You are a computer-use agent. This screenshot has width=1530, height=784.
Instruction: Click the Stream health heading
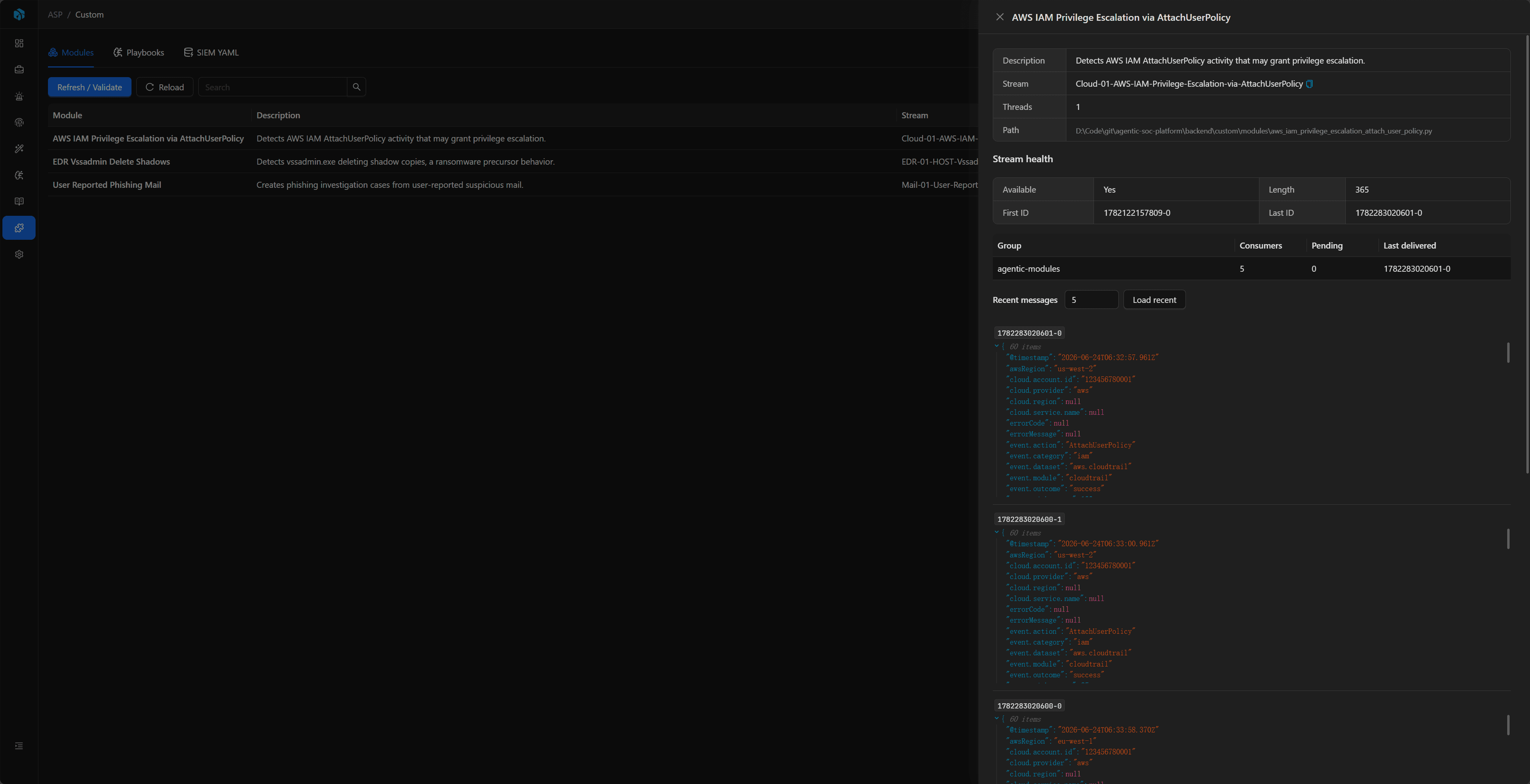1022,159
